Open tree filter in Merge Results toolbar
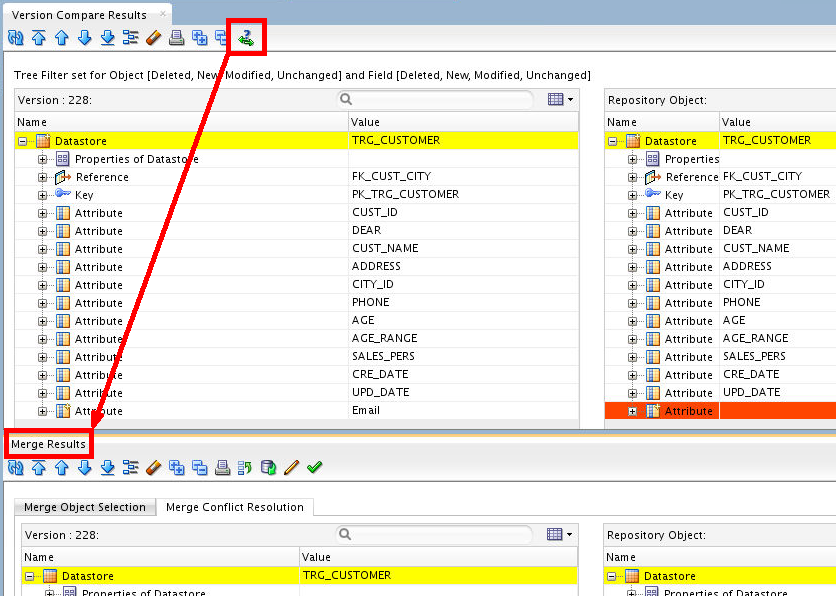 coord(130,468)
